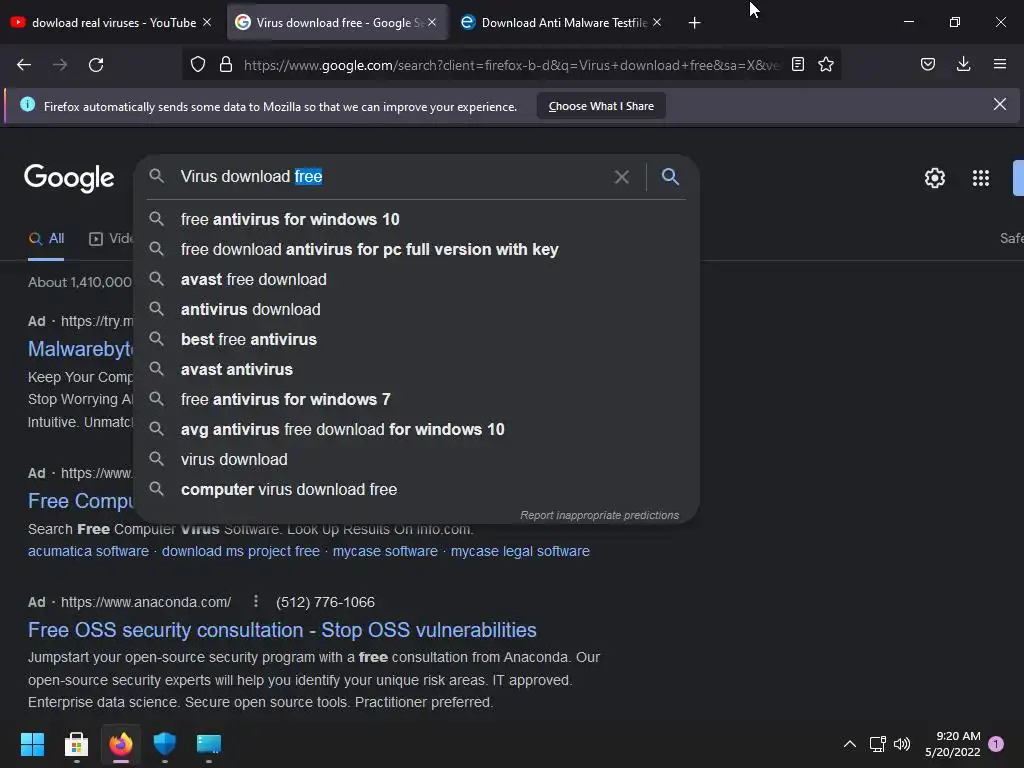Open the Firefox hamburger menu
The image size is (1024, 768).
[1000, 65]
